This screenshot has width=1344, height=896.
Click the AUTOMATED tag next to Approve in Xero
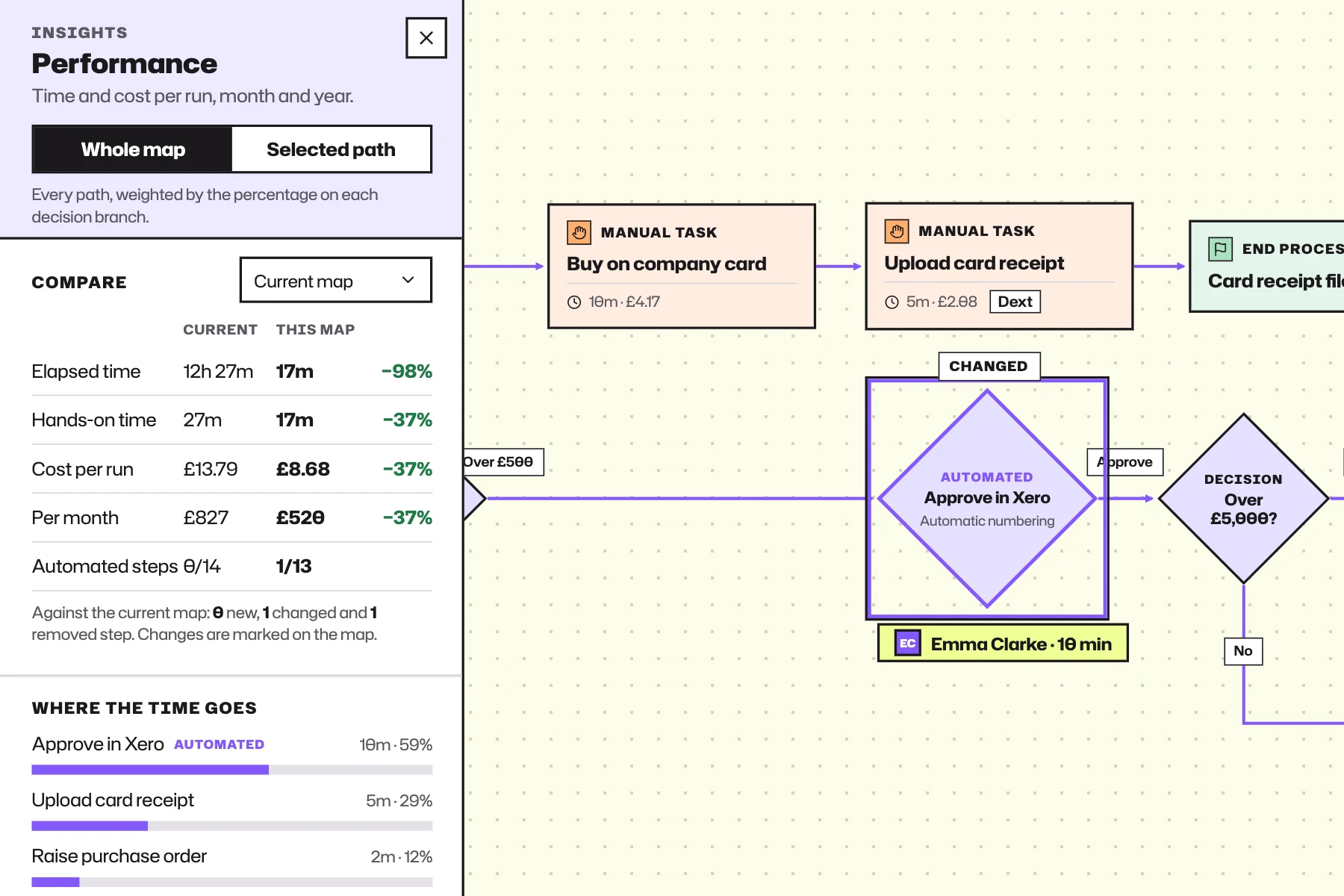pos(219,744)
